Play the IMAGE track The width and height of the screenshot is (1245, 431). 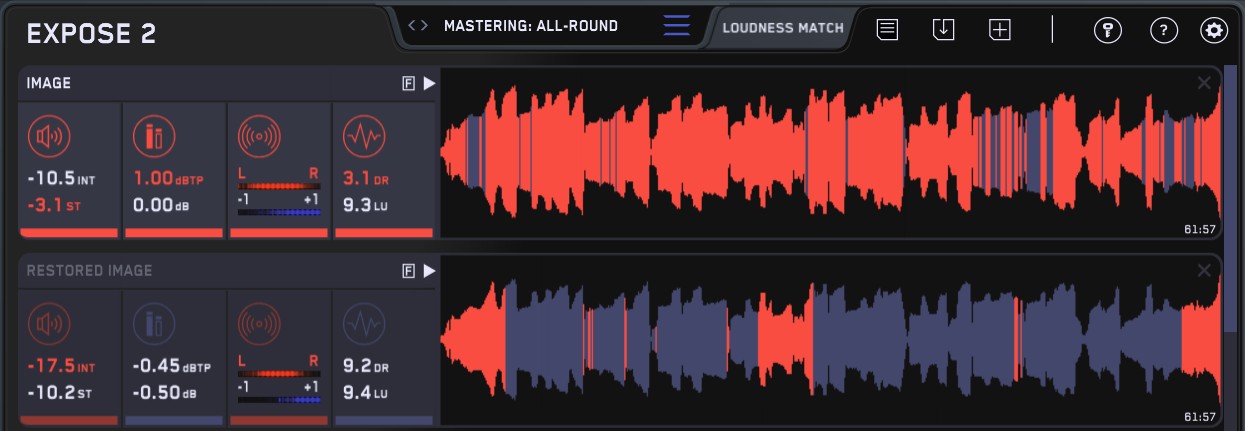pos(429,84)
